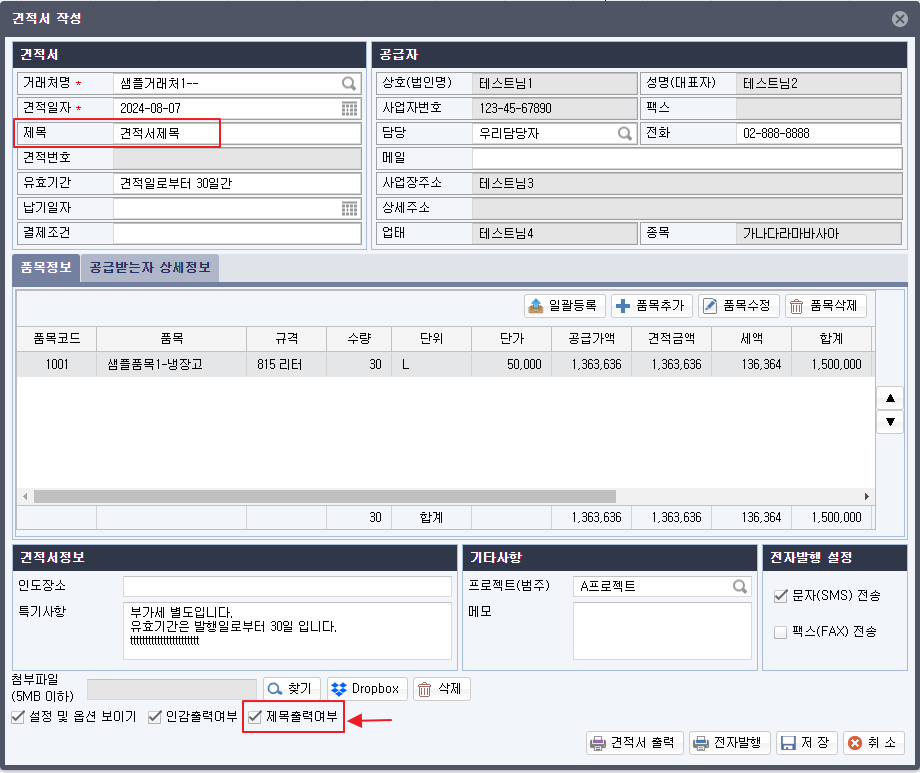Click the 단위 column header
This screenshot has height=773, width=920.
click(x=431, y=339)
